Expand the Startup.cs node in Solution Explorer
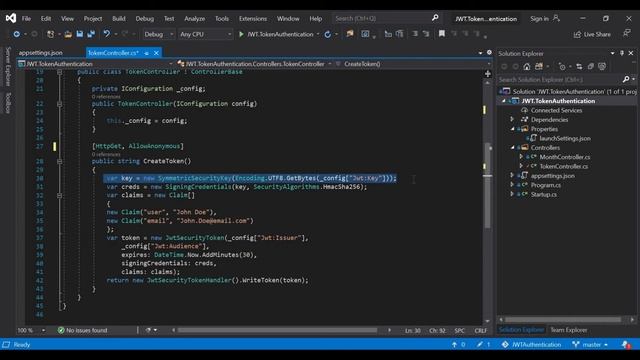 click(x=512, y=194)
